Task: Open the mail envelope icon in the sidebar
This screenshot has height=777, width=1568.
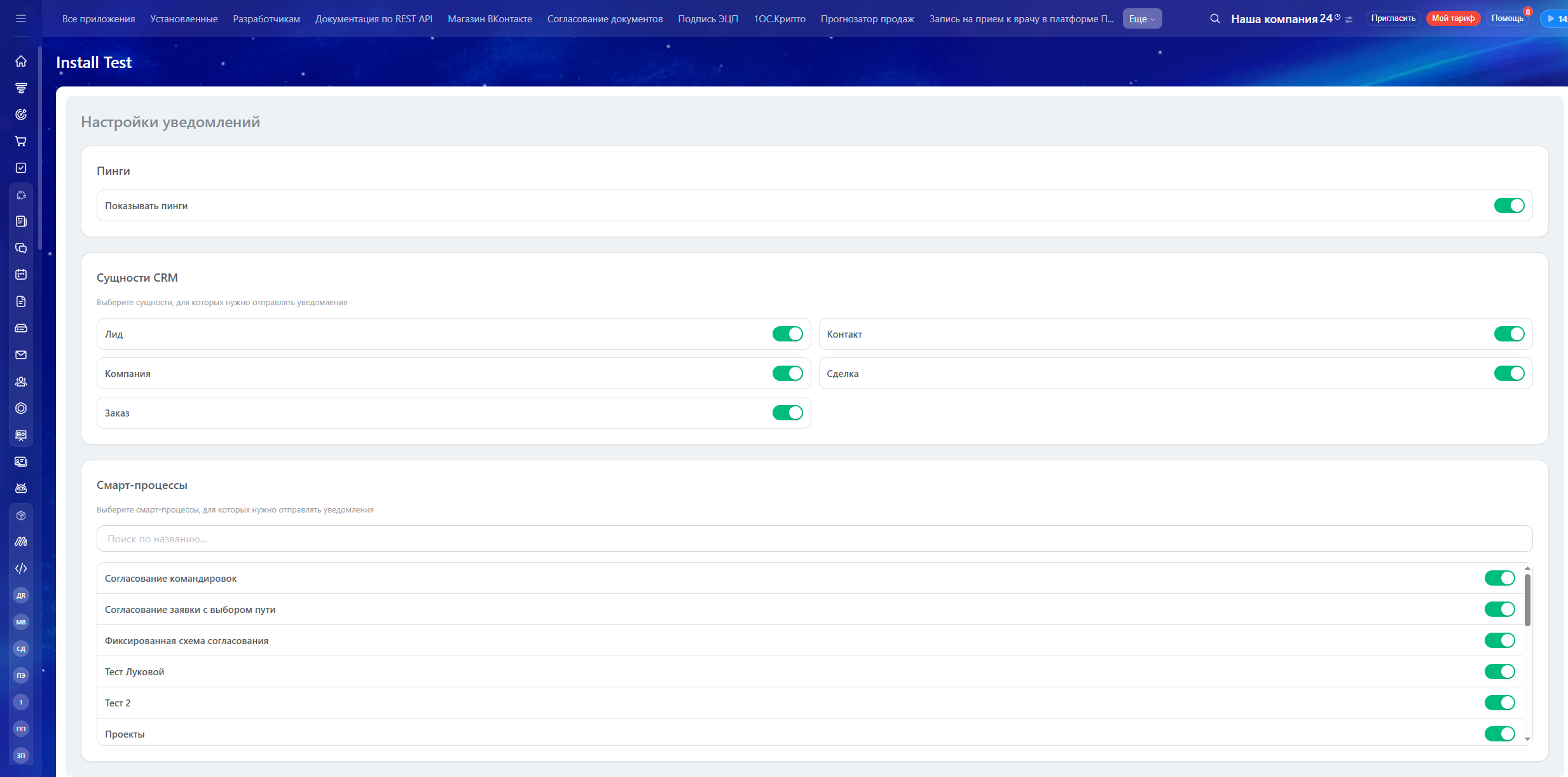Action: pyautogui.click(x=21, y=355)
